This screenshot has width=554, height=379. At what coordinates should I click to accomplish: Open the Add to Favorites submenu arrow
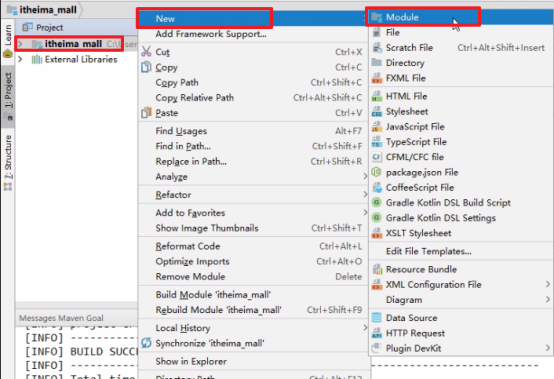tap(365, 212)
